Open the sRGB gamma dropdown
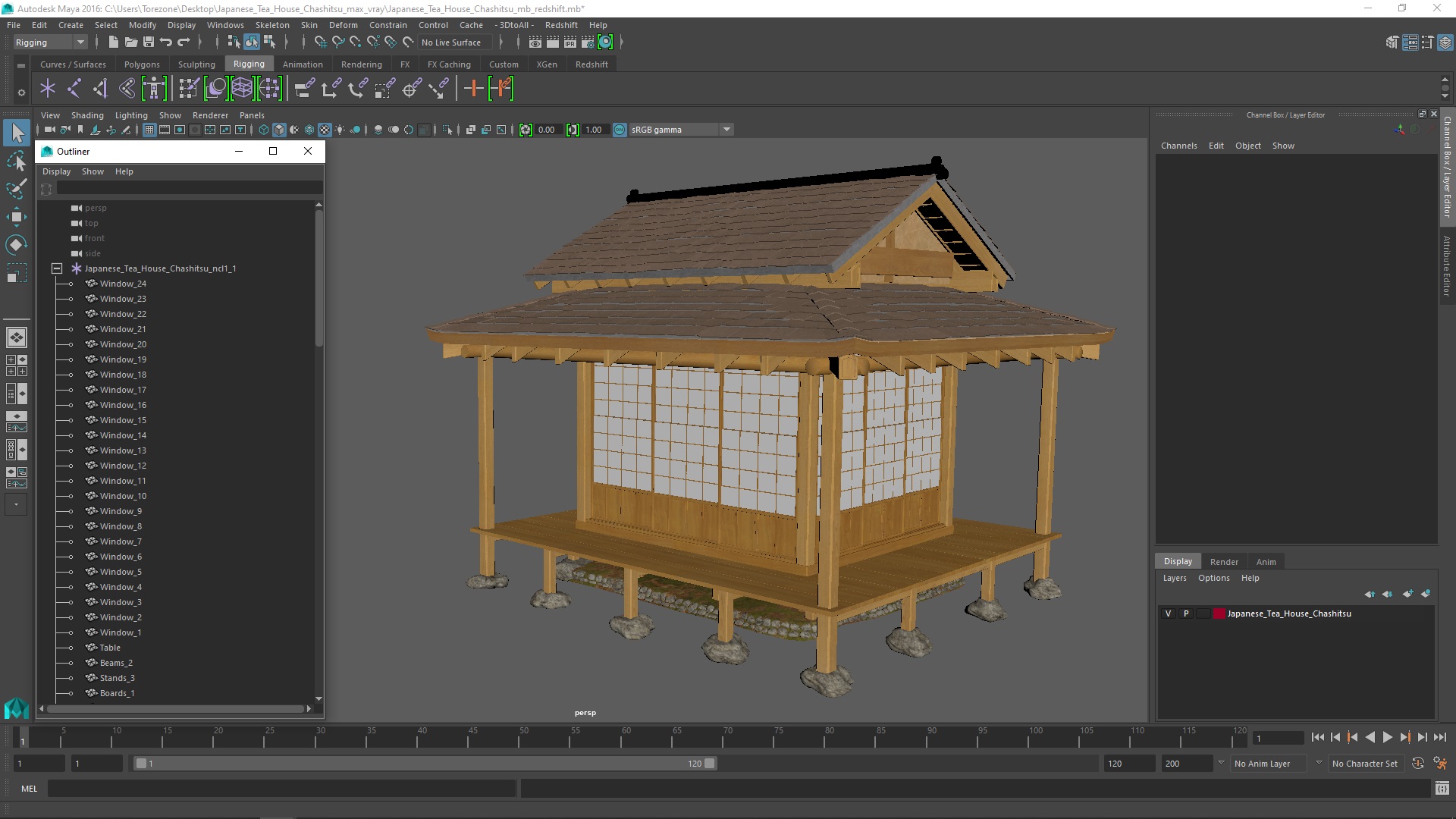Viewport: 1456px width, 819px height. click(x=726, y=130)
